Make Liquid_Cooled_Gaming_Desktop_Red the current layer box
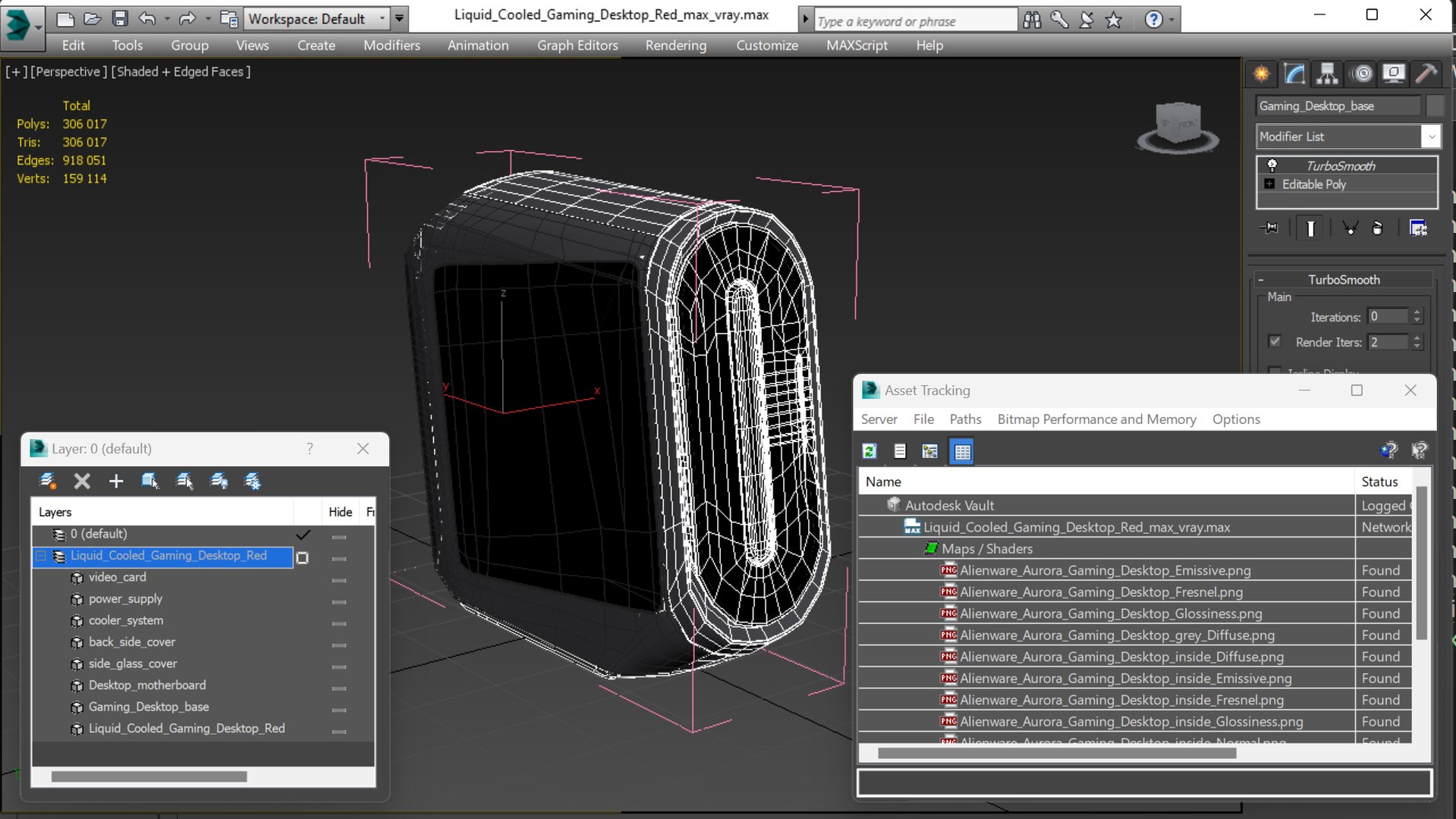The height and width of the screenshot is (819, 1456). 302,557
